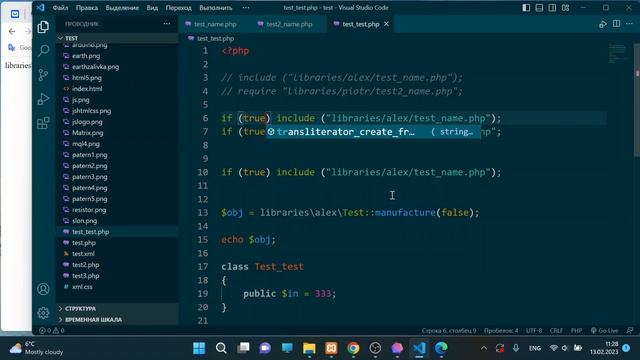The width and height of the screenshot is (640, 360).
Task: Toggle the bottom panel layout icon
Action: click(x=539, y=8)
